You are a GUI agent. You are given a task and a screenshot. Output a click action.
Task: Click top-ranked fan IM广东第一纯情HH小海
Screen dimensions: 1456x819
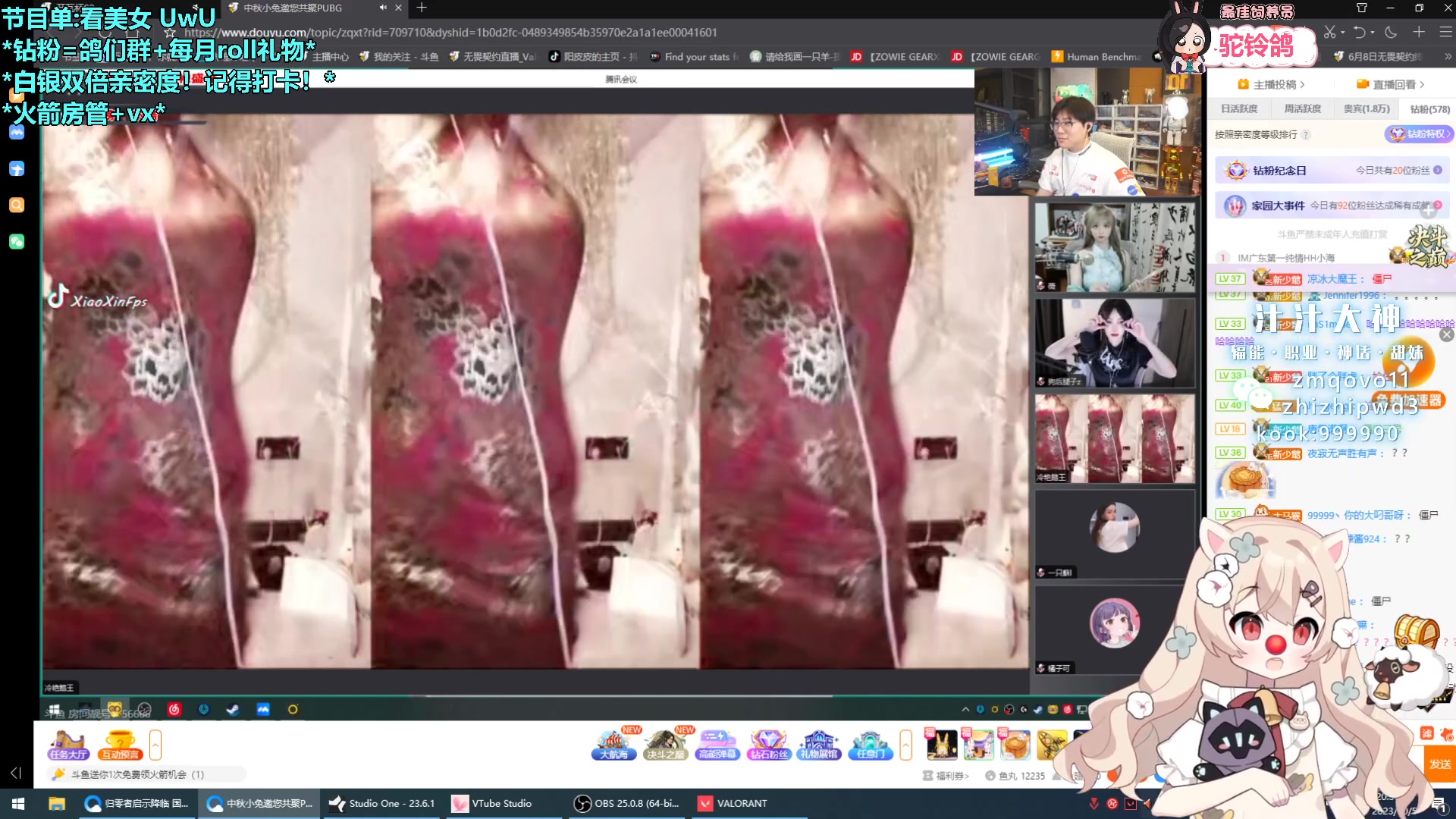click(1286, 258)
